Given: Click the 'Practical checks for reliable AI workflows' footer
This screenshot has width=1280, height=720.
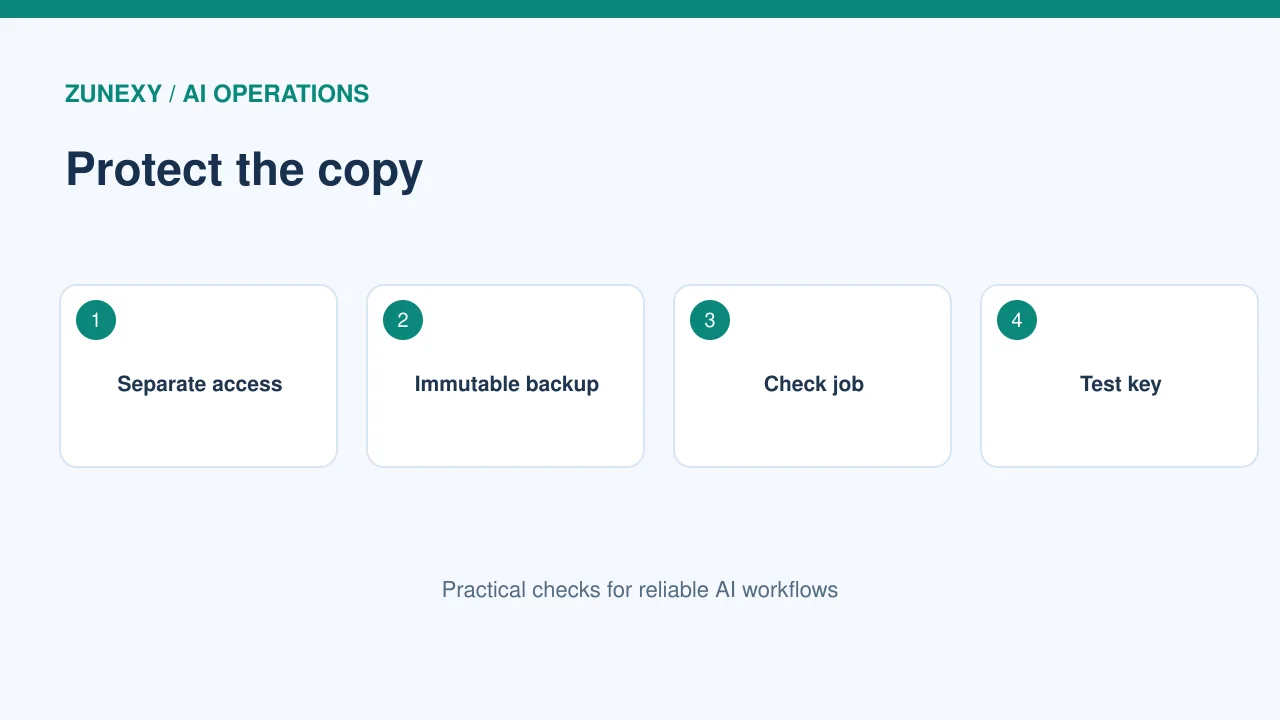Looking at the screenshot, I should point(640,590).
